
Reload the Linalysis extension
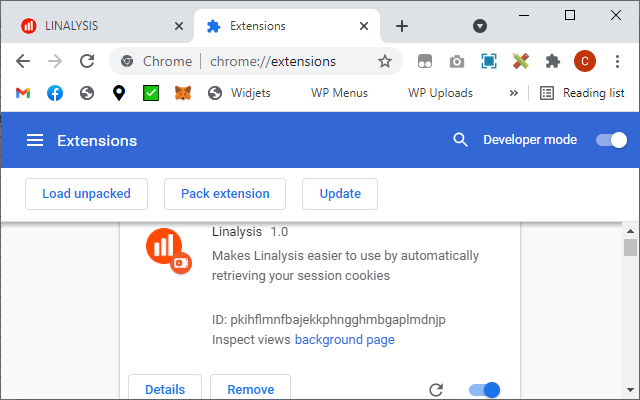point(436,390)
